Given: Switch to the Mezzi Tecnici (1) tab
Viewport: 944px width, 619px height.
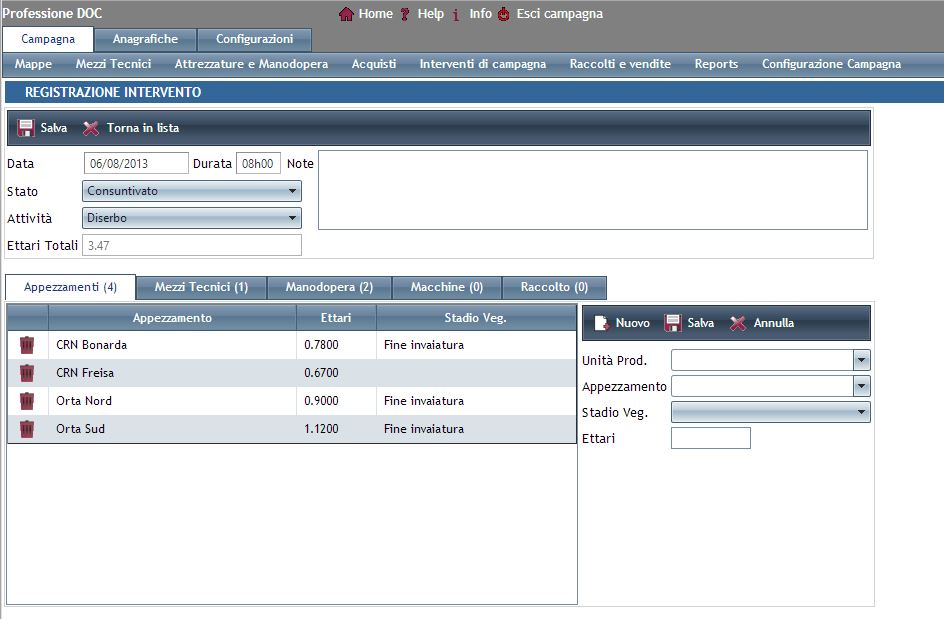Looking at the screenshot, I should click(x=201, y=287).
